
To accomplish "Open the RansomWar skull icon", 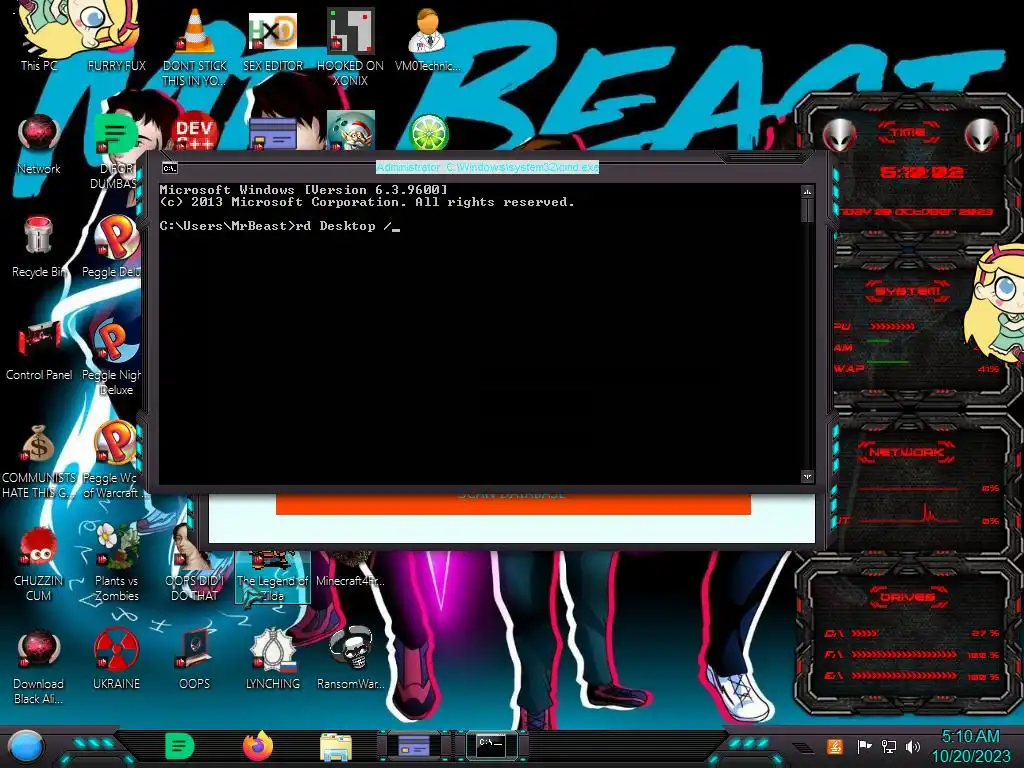I will tap(351, 660).
